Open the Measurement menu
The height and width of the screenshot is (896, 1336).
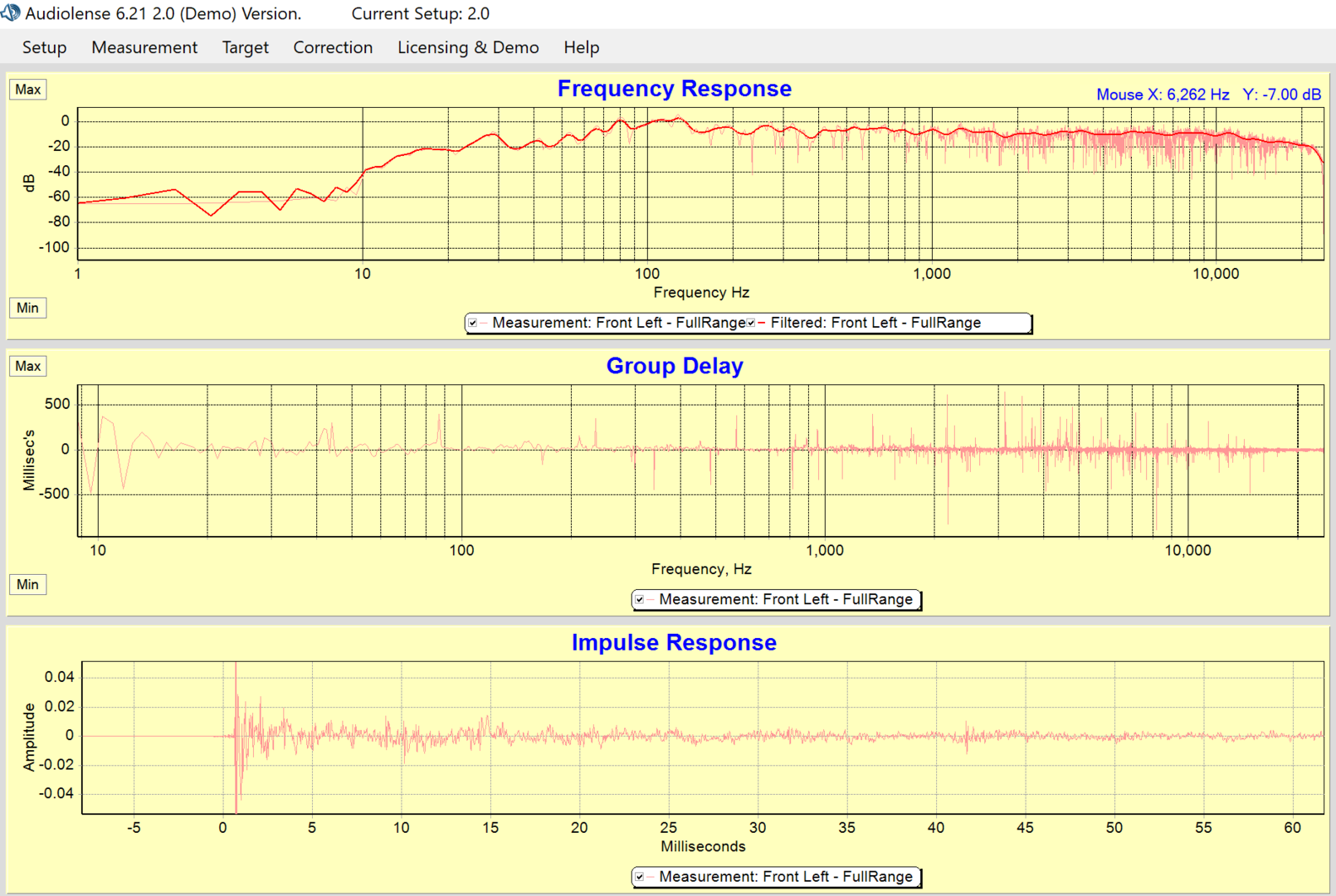(x=144, y=47)
